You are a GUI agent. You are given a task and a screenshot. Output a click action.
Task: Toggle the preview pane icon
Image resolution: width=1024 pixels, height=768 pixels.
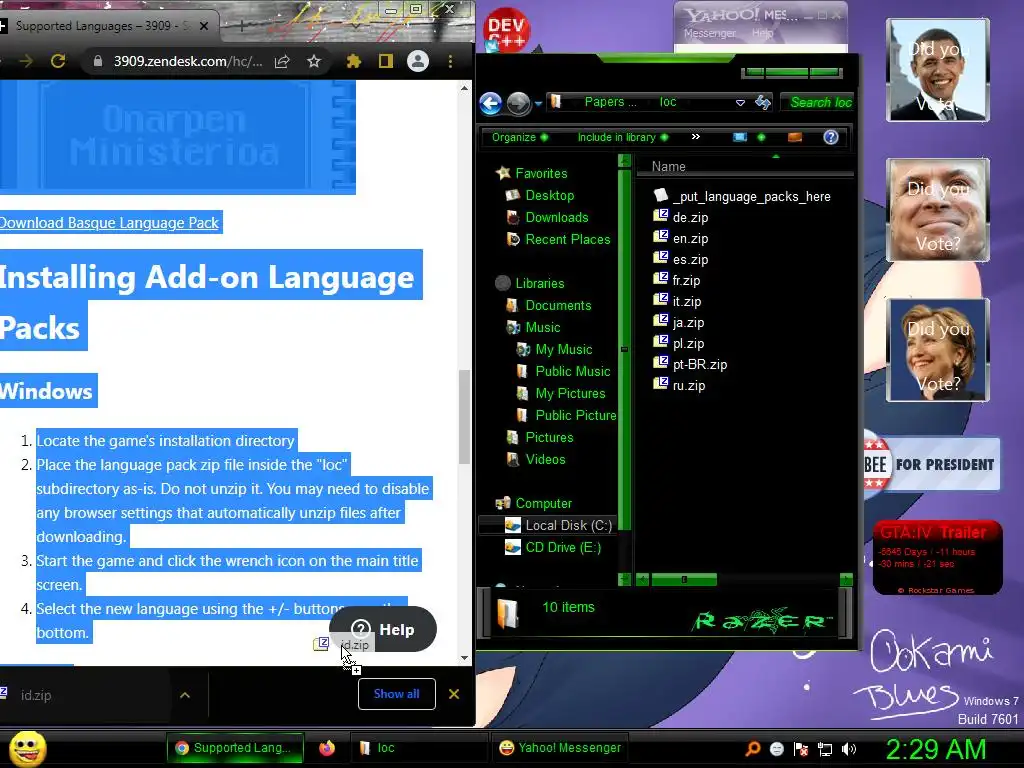[x=795, y=137]
